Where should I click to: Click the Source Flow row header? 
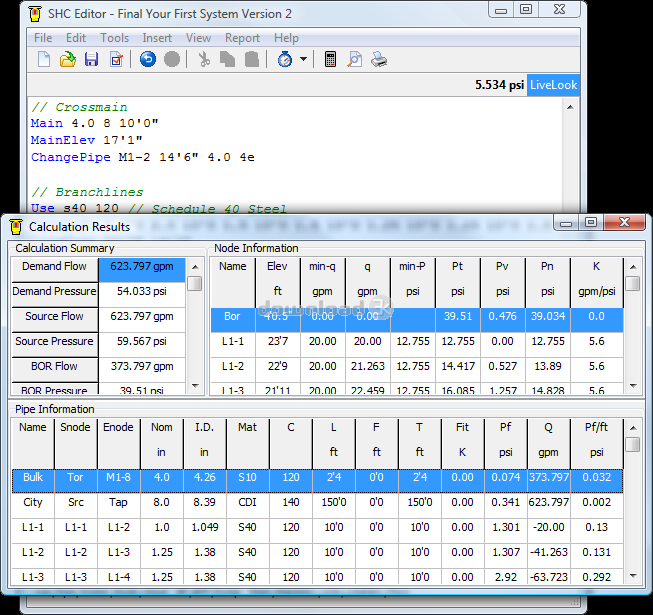click(55, 320)
